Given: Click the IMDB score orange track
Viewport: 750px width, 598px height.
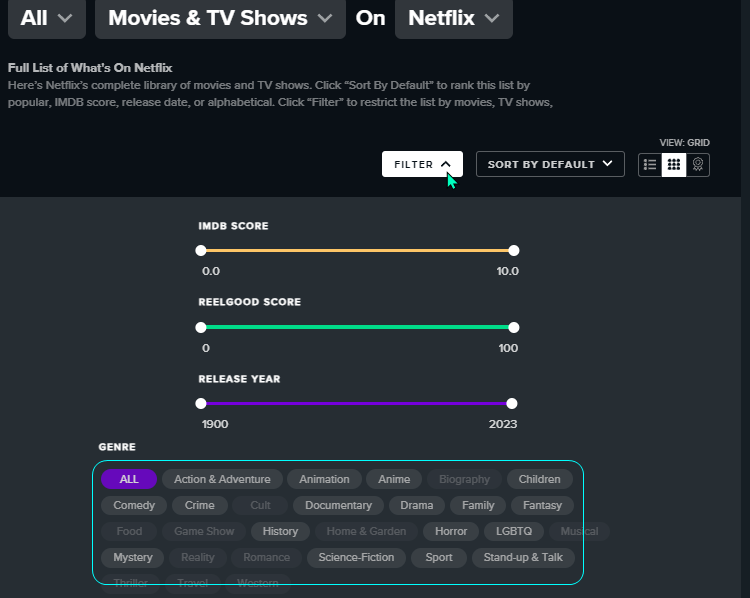Looking at the screenshot, I should (x=357, y=250).
